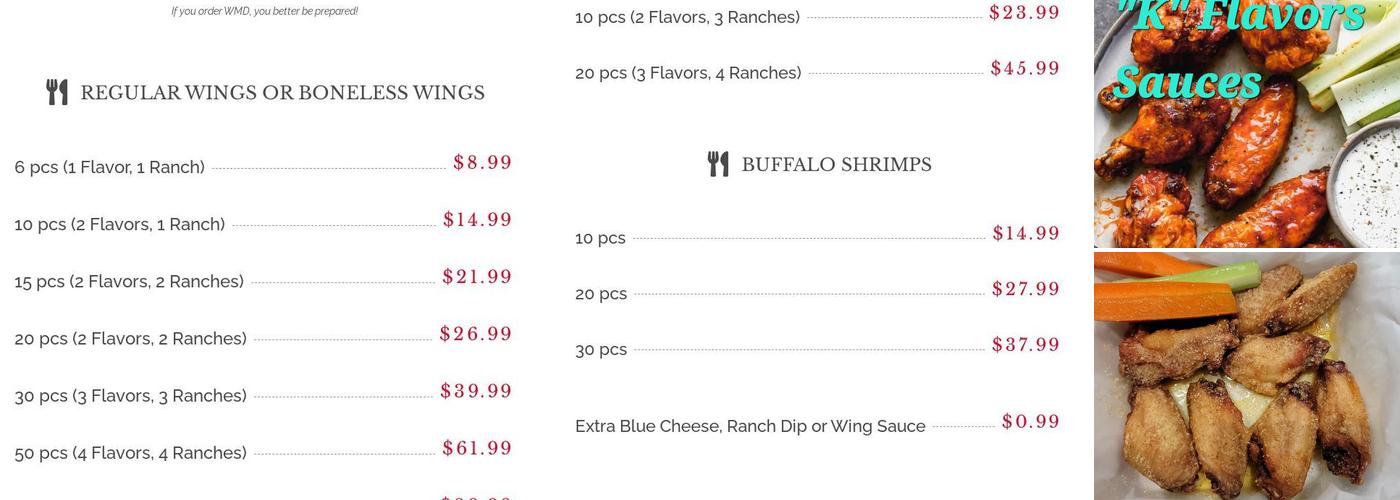
Task: Select the Extra Blue Cheese, Ranch Dip item
Action: [x=750, y=426]
